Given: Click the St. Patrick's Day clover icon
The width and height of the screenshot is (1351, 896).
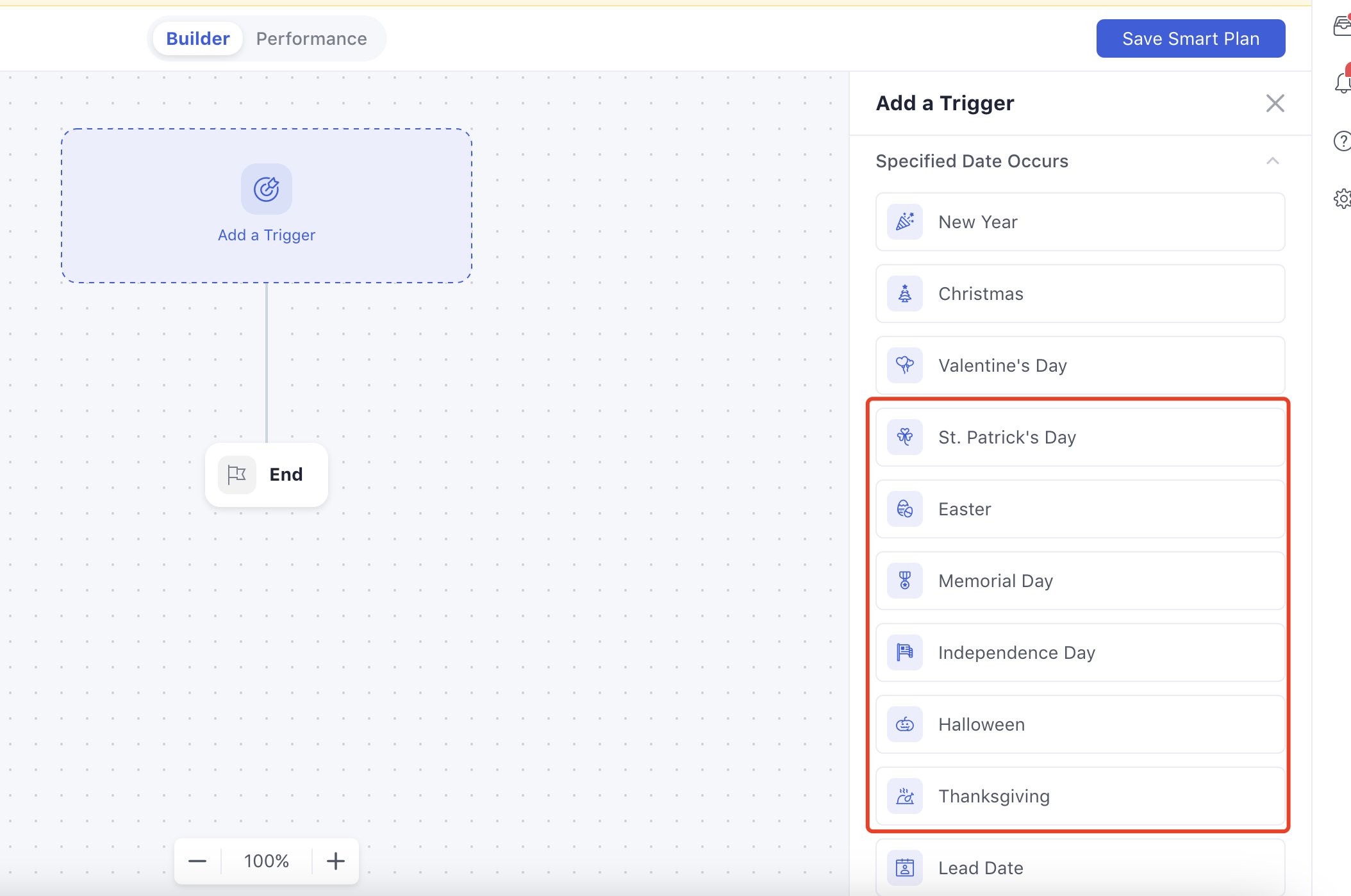Looking at the screenshot, I should coord(904,437).
